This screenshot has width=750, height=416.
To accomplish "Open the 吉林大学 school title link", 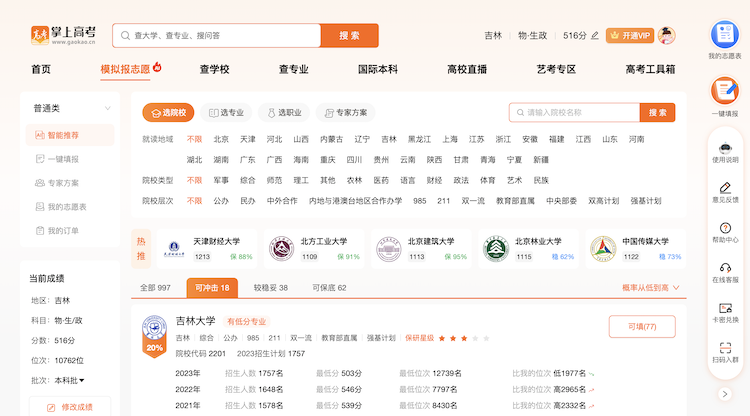I will [x=195, y=321].
